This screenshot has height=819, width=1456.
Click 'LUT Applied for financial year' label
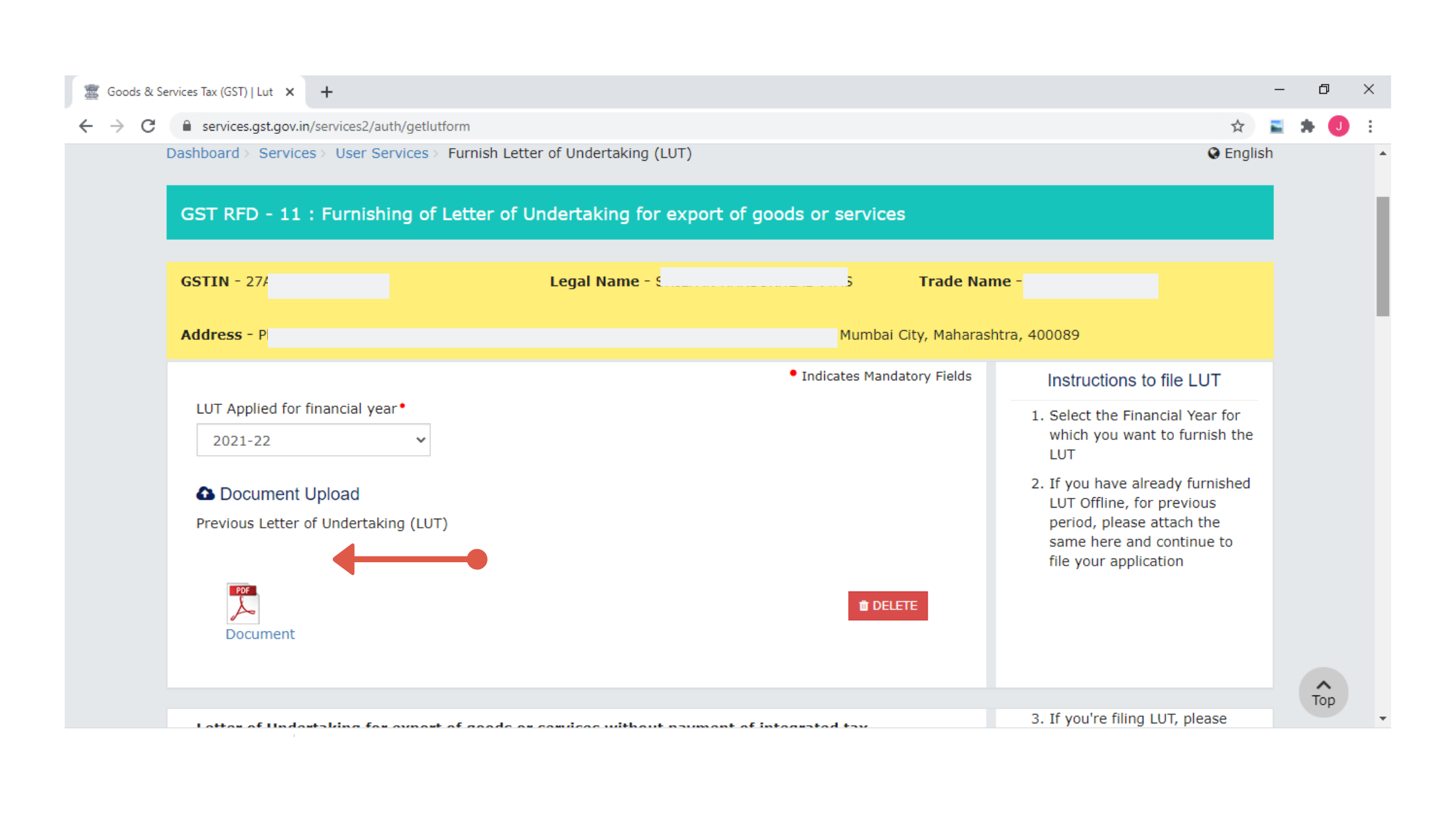click(296, 408)
